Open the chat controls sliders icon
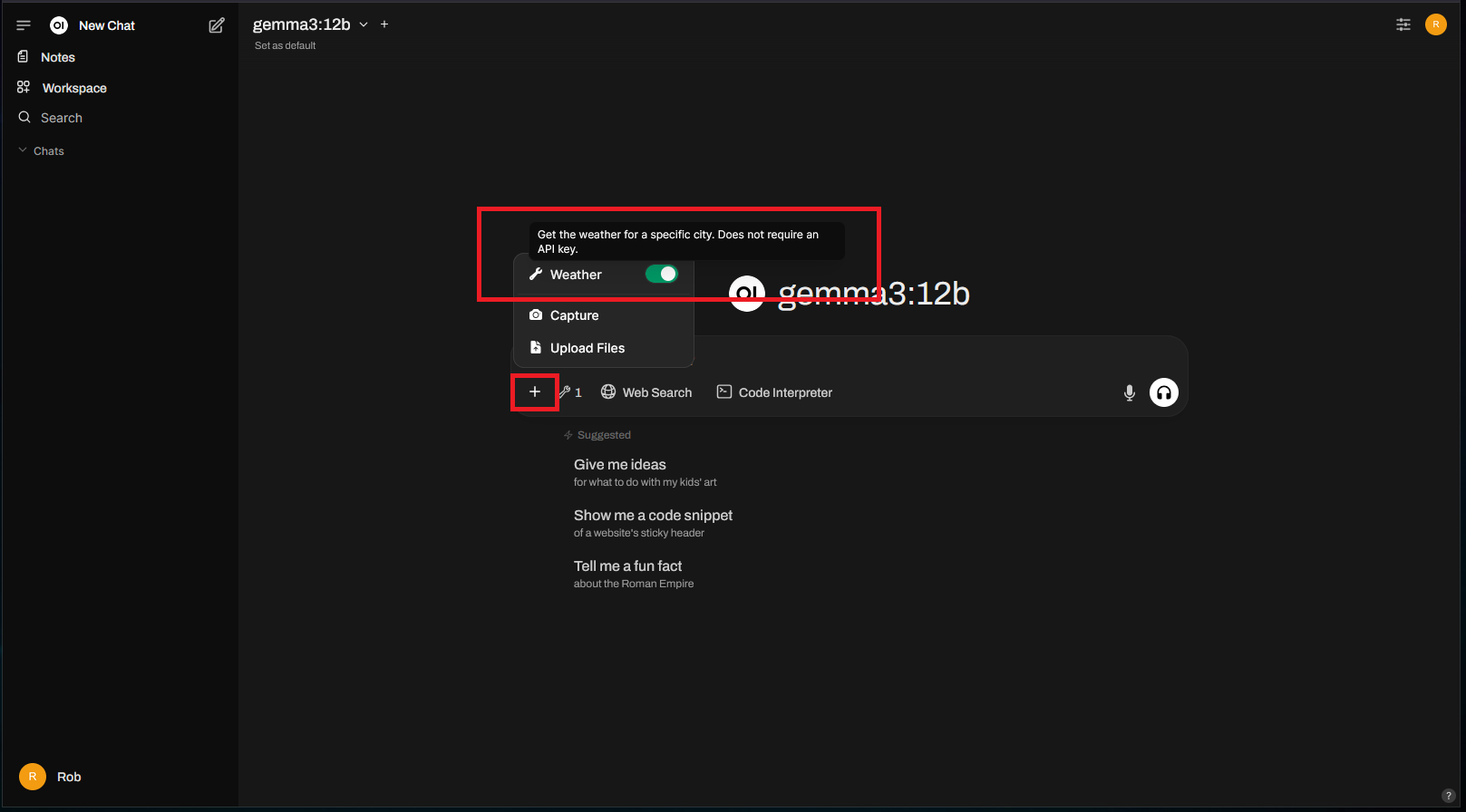 pyautogui.click(x=1403, y=24)
